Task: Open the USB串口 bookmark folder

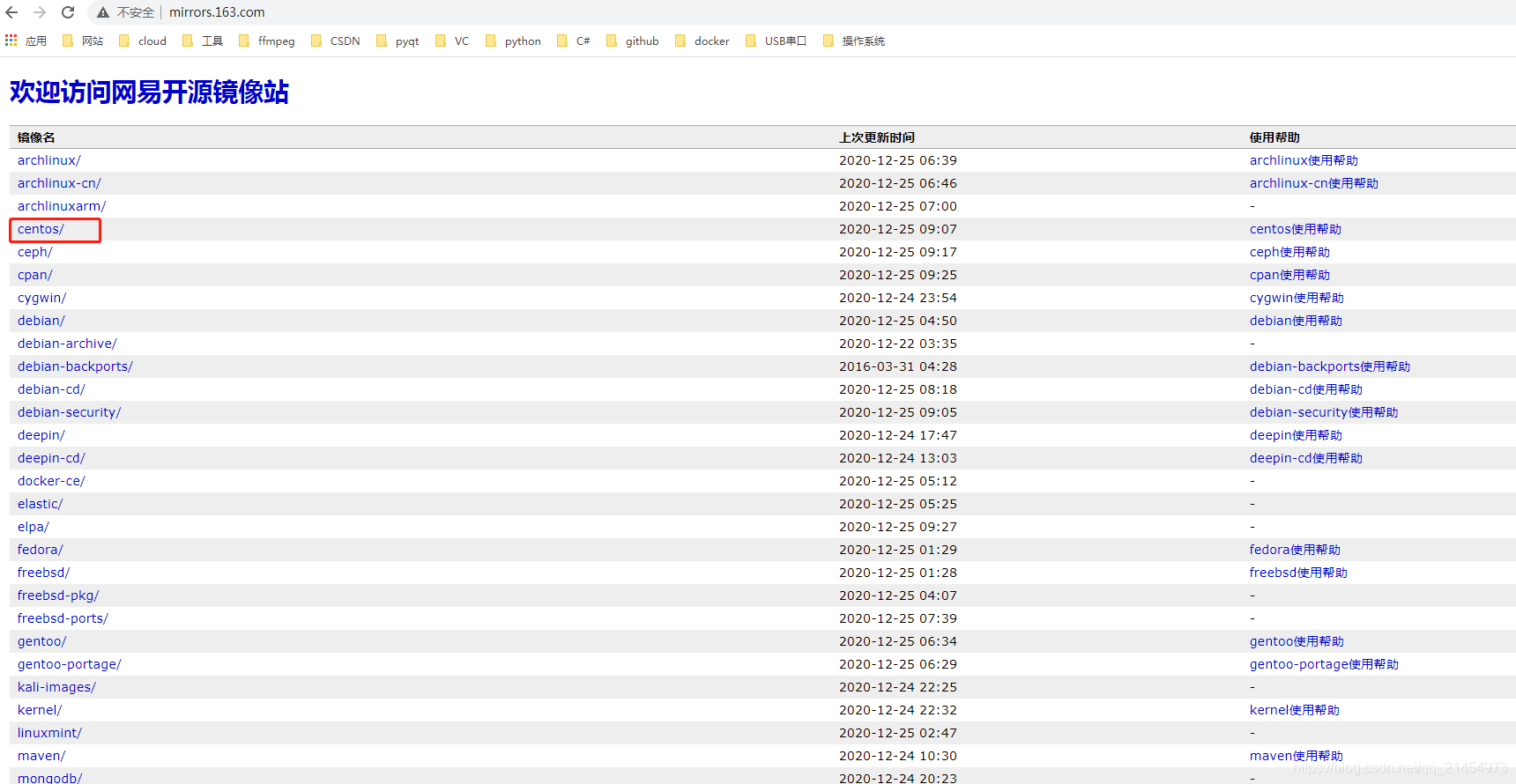Action: coord(777,41)
